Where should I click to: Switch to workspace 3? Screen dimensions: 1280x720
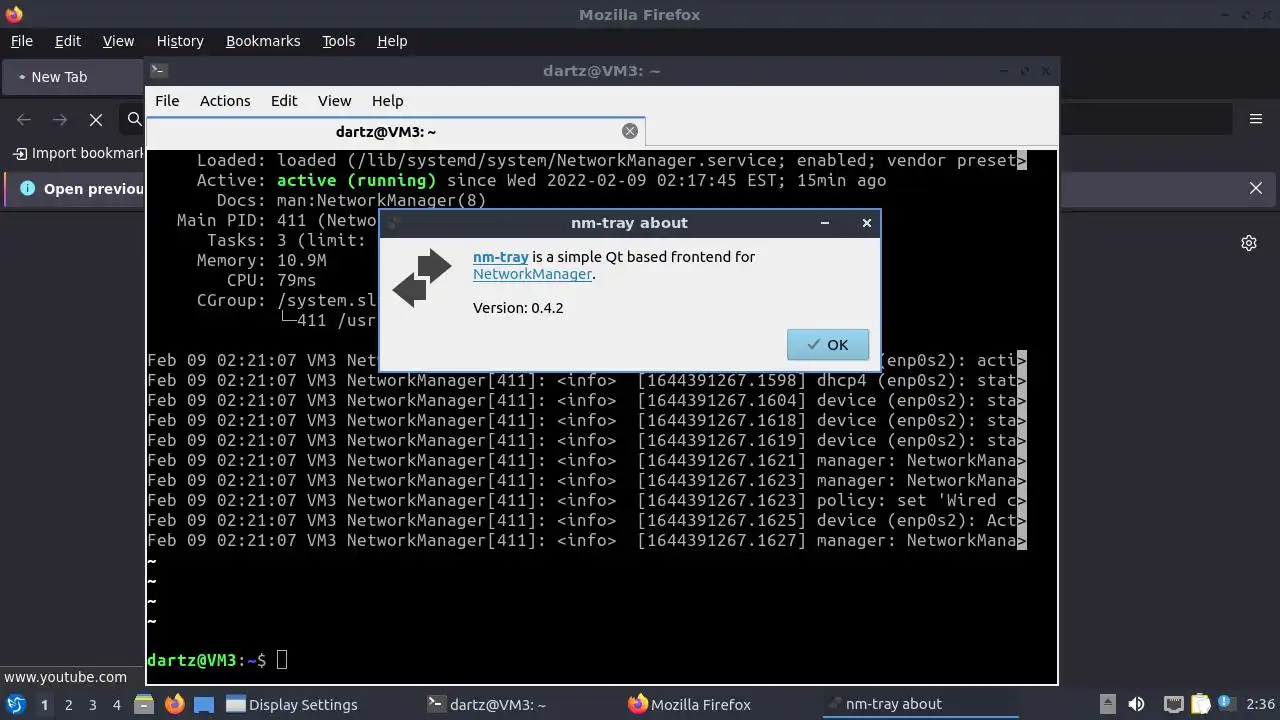(x=92, y=705)
